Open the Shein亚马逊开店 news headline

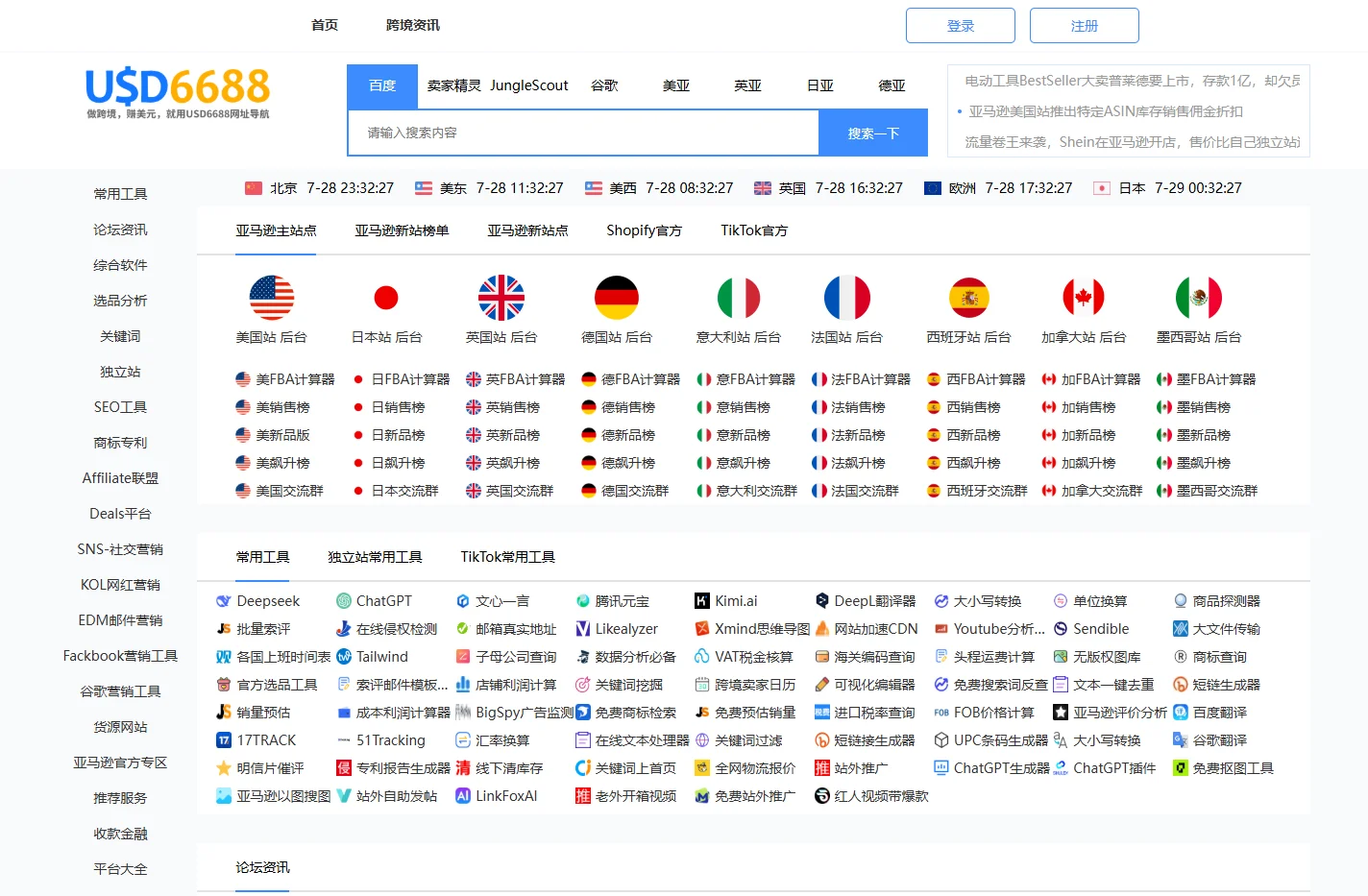point(1132,142)
